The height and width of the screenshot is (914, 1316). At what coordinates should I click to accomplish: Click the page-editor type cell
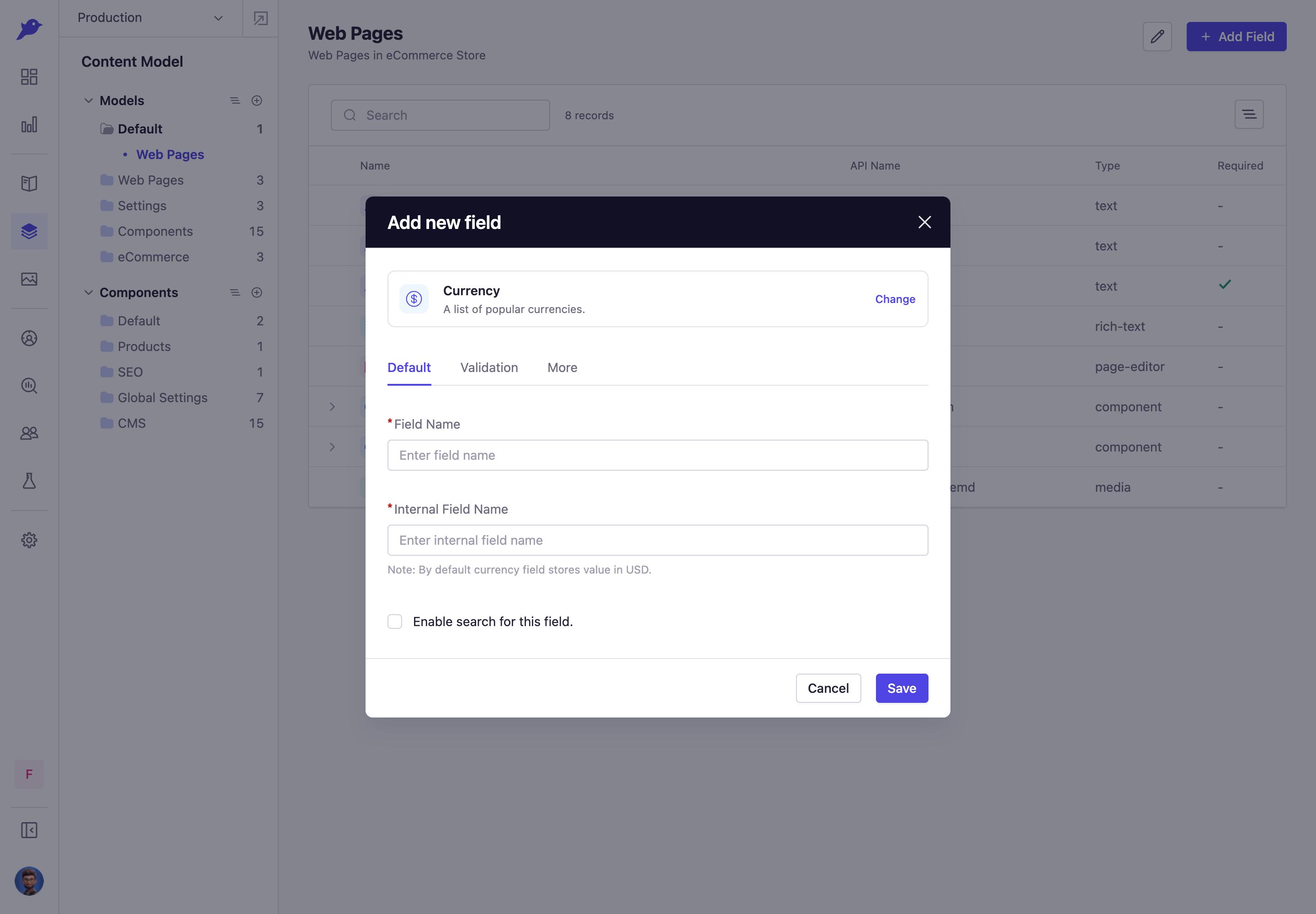(x=1130, y=367)
